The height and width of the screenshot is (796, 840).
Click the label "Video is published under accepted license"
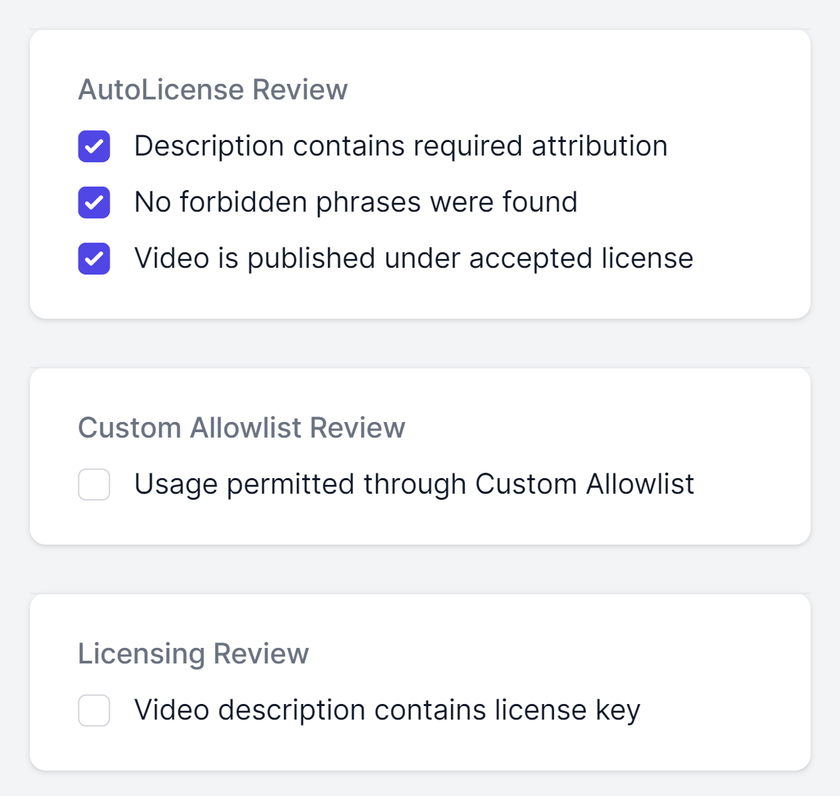click(412, 258)
